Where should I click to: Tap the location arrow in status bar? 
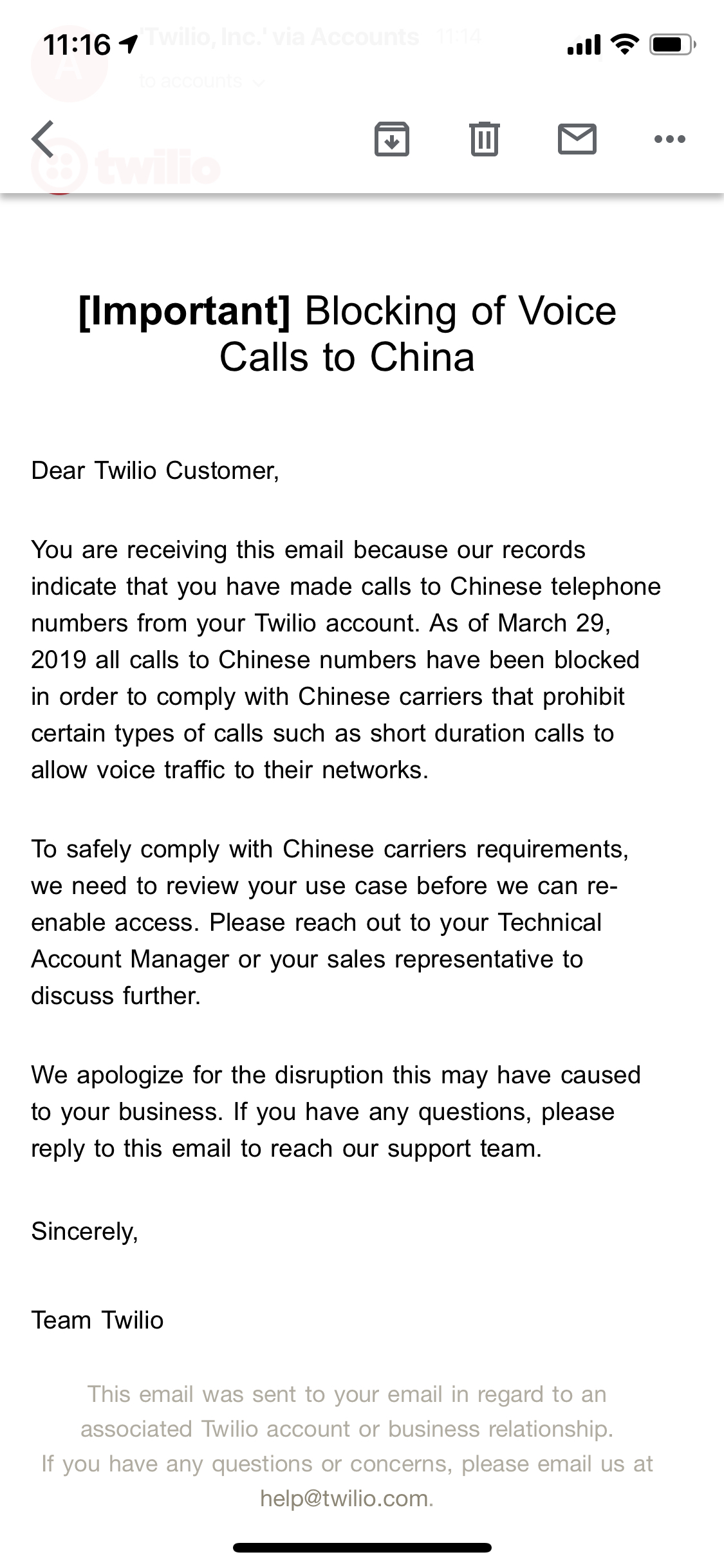click(x=128, y=44)
